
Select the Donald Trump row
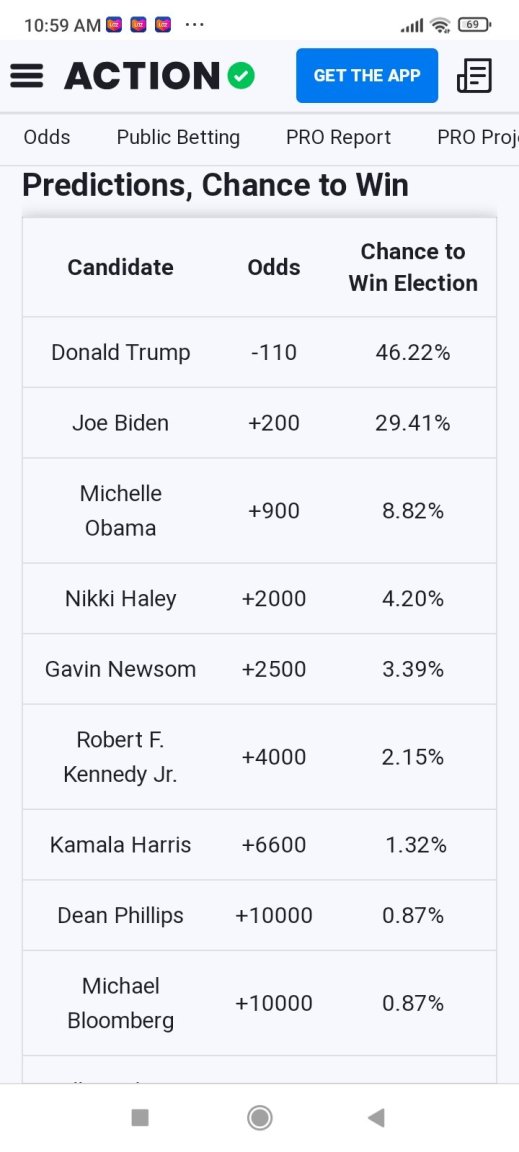pos(260,353)
